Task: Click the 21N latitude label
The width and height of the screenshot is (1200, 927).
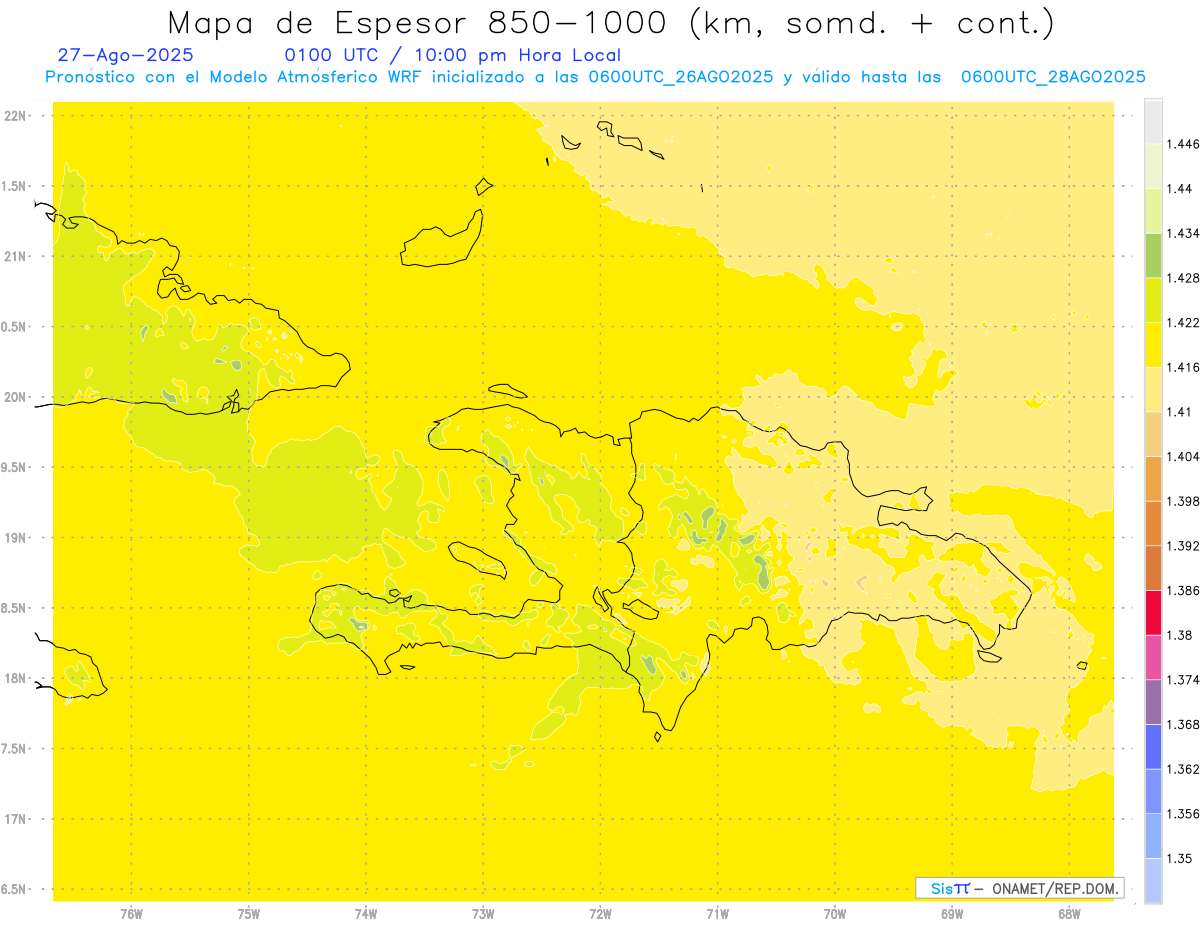Action: click(x=15, y=257)
